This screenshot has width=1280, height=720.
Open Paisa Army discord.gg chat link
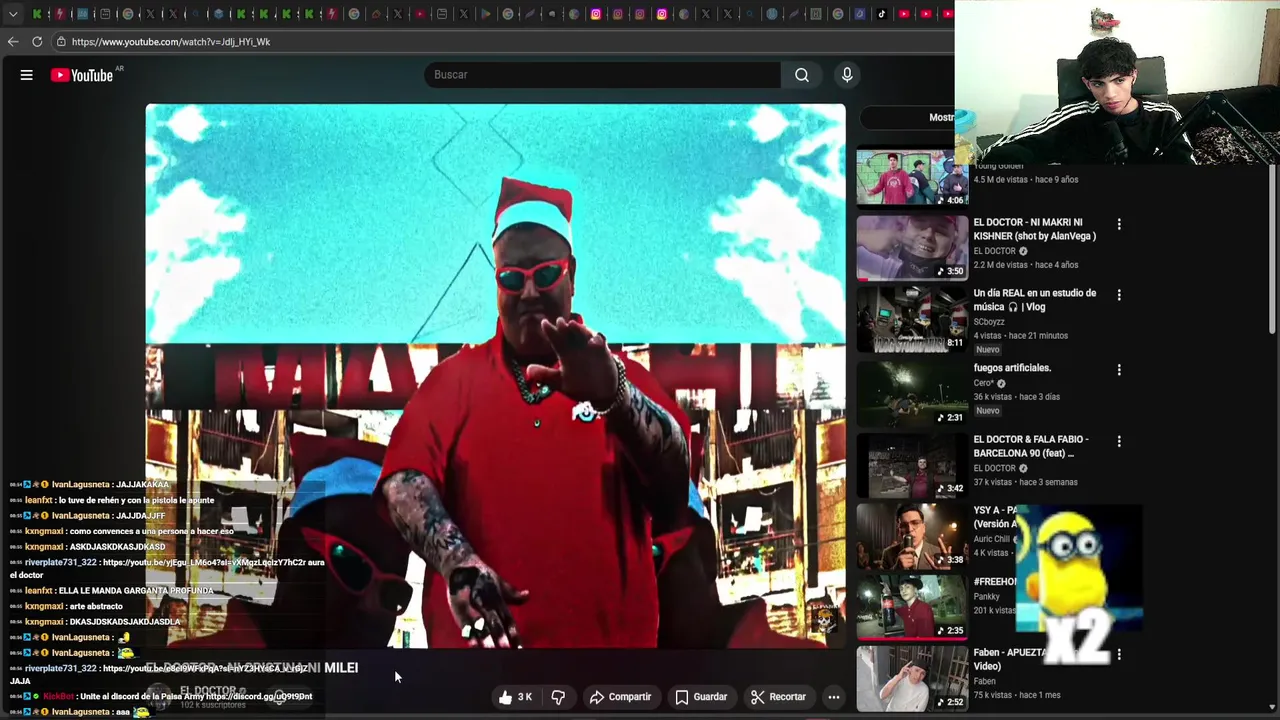coord(259,697)
